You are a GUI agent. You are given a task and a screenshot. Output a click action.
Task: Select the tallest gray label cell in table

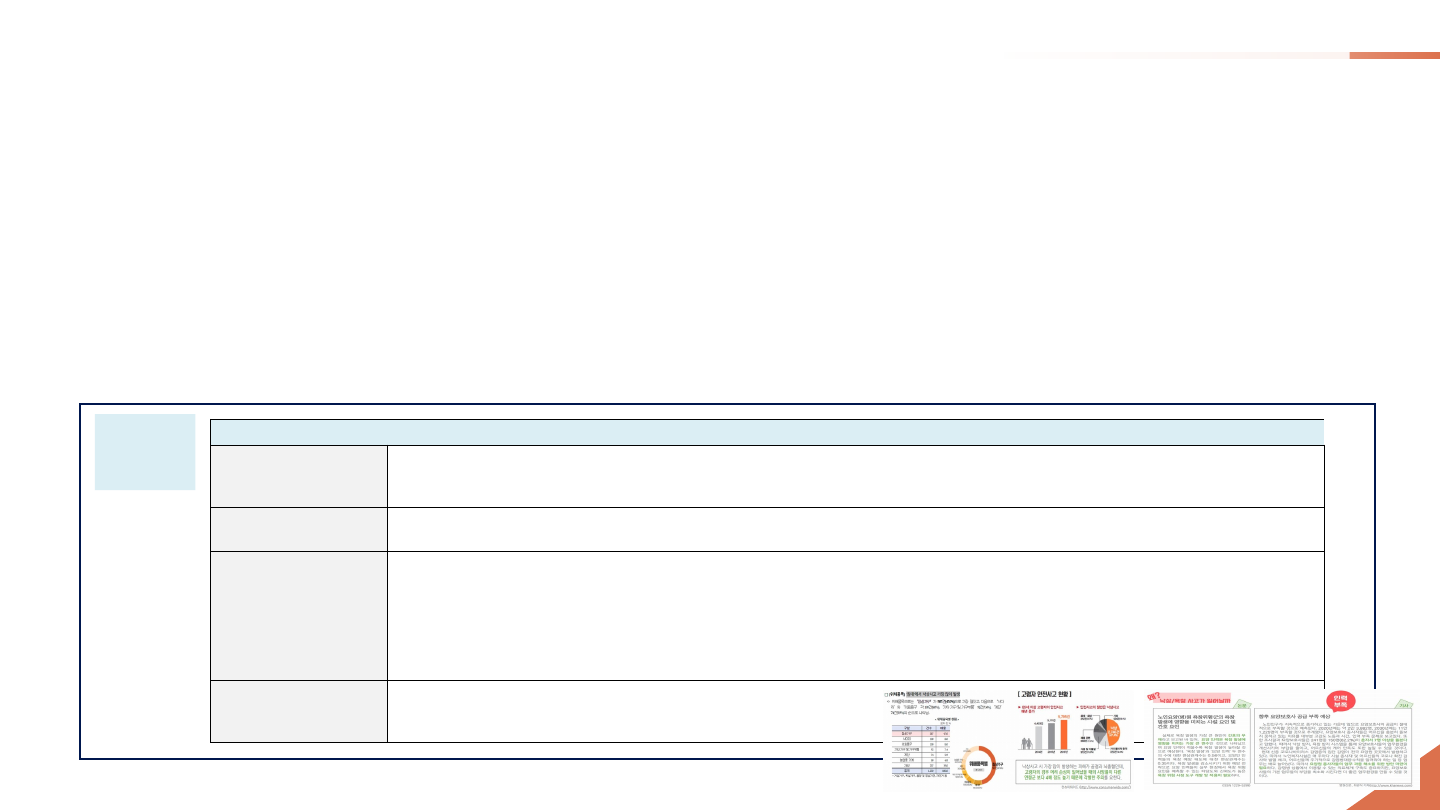tap(298, 615)
